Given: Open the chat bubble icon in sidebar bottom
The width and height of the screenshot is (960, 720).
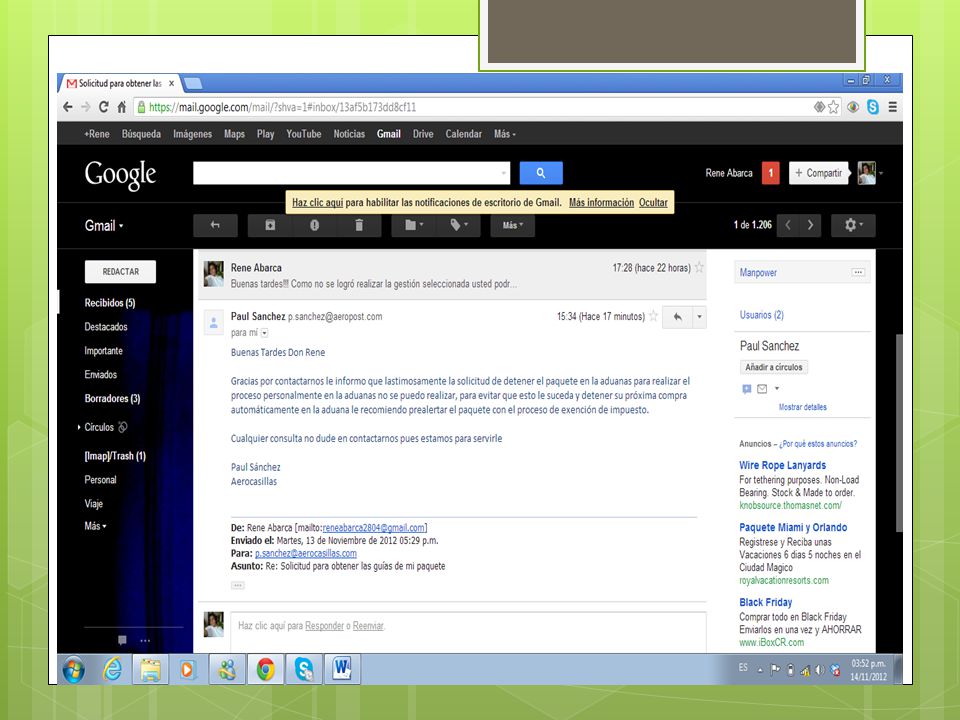Looking at the screenshot, I should (122, 640).
